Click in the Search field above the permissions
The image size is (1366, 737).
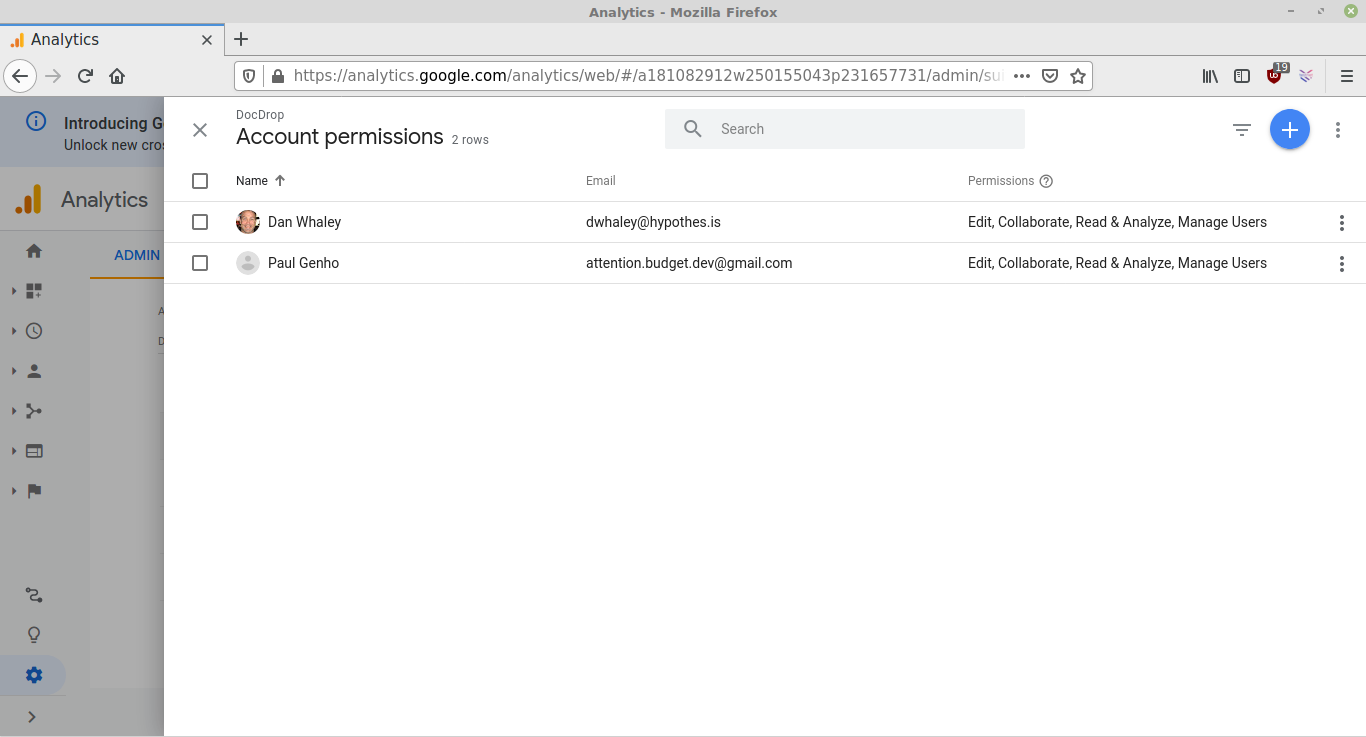click(x=844, y=128)
